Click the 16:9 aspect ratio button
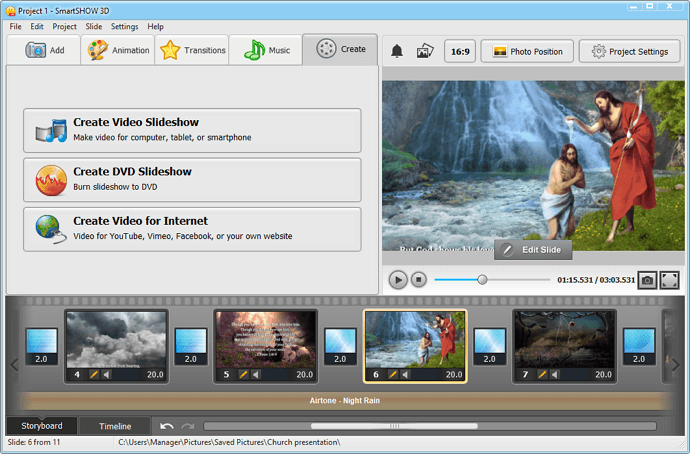This screenshot has height=454, width=690. [460, 51]
